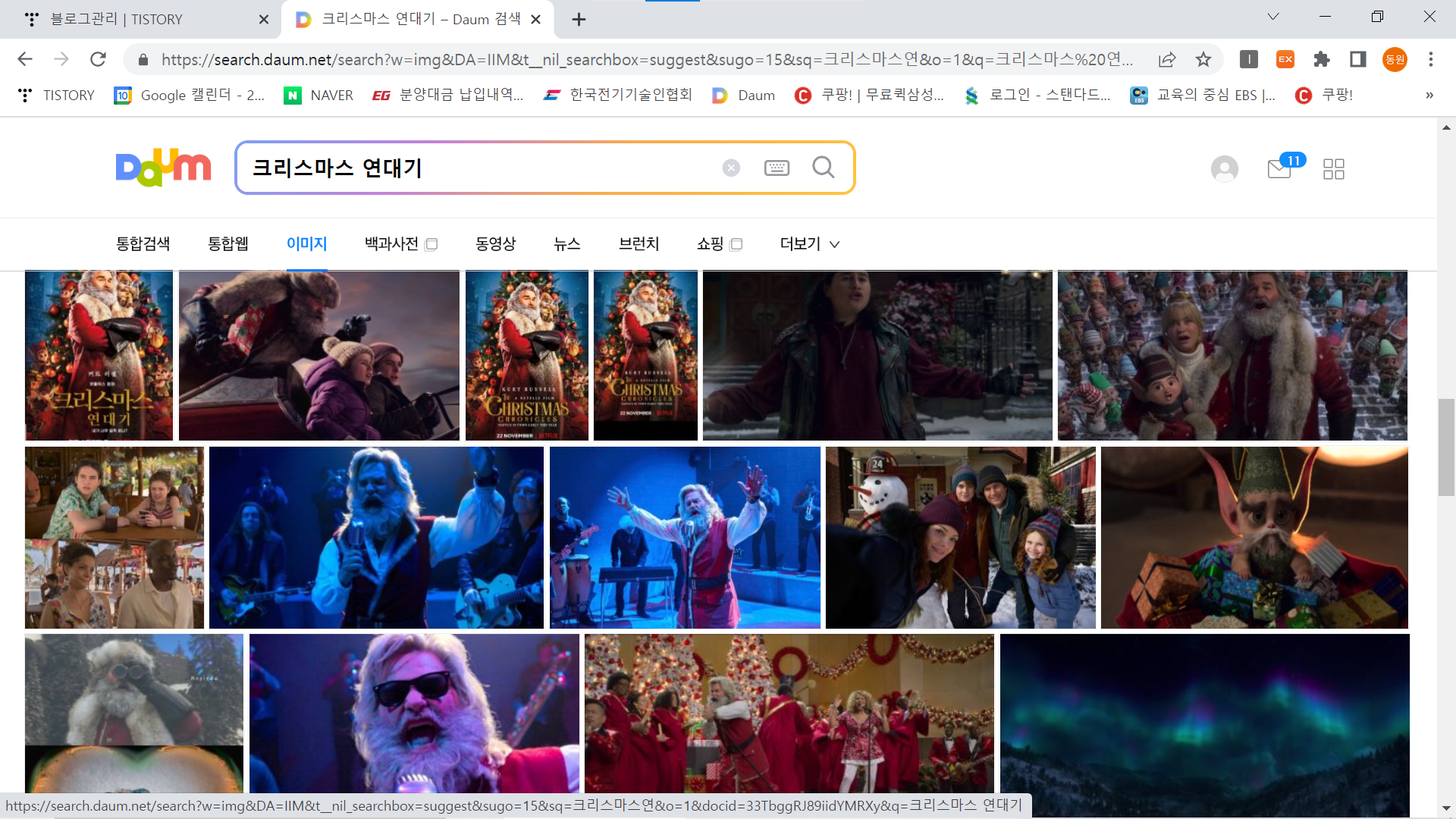Click the vertical page scrollbar thumb
1456x819 pixels.
(1446, 447)
